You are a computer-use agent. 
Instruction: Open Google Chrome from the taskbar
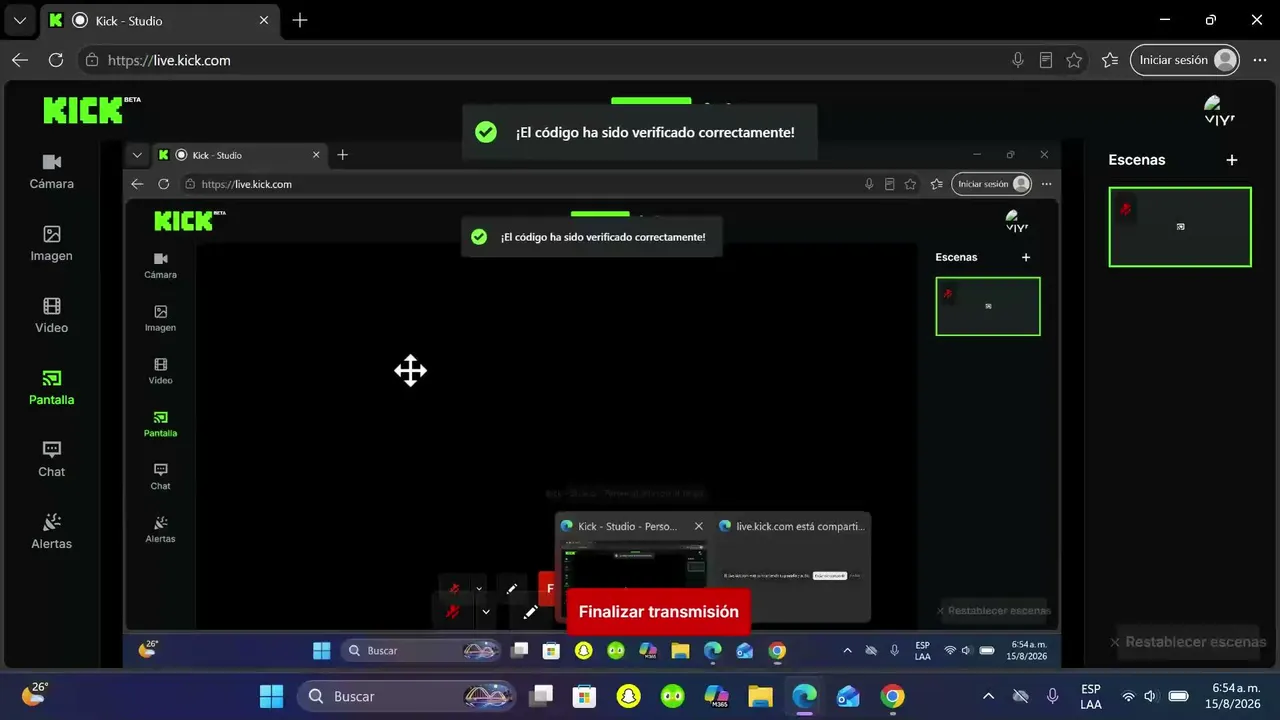[x=892, y=696]
